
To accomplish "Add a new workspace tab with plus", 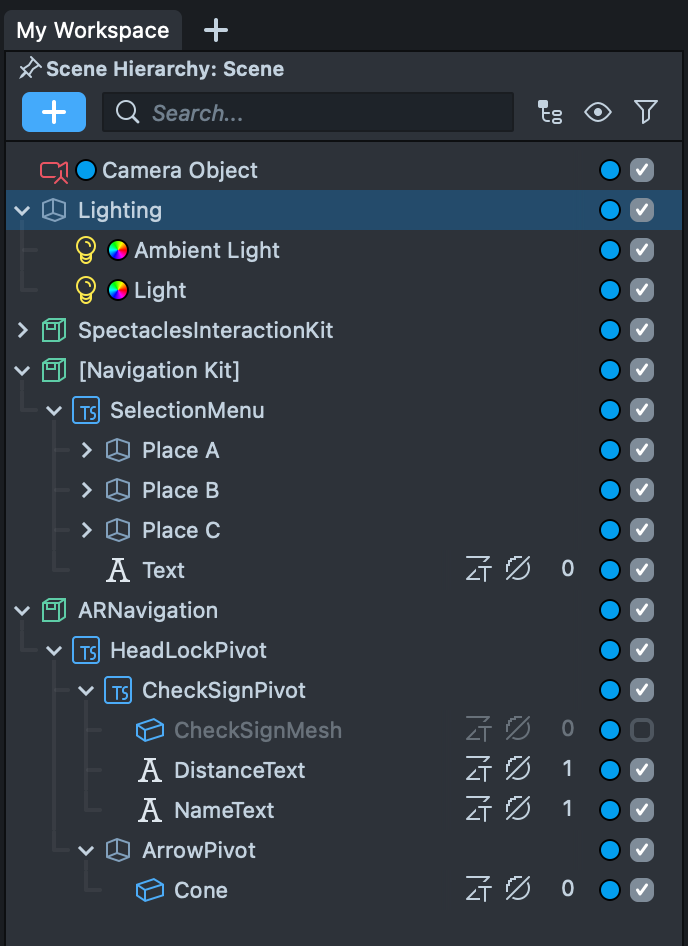I will tap(216, 30).
